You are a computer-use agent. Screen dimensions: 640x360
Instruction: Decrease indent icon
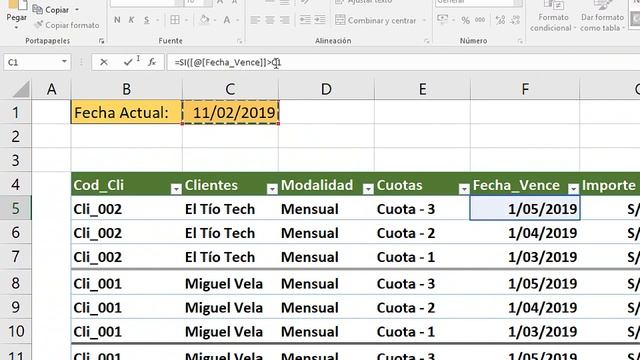pos(305,20)
